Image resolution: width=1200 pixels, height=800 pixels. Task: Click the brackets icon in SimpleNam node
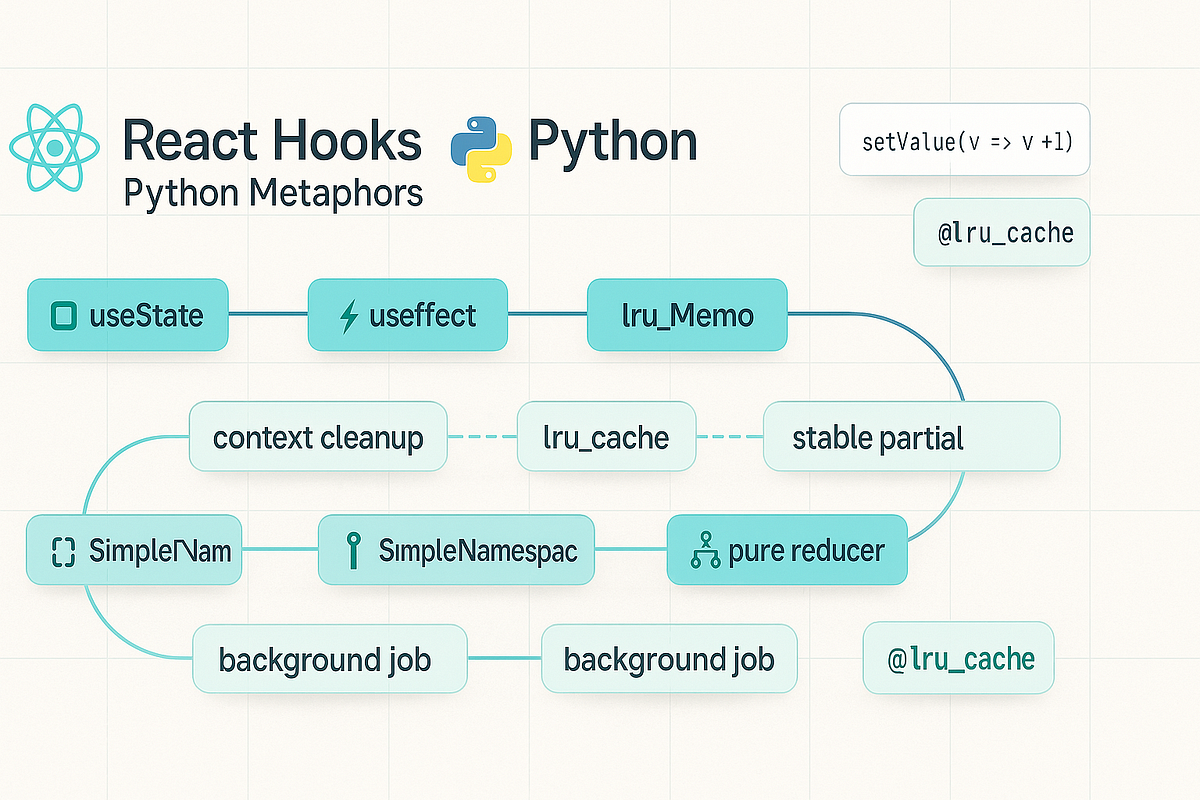(x=63, y=551)
